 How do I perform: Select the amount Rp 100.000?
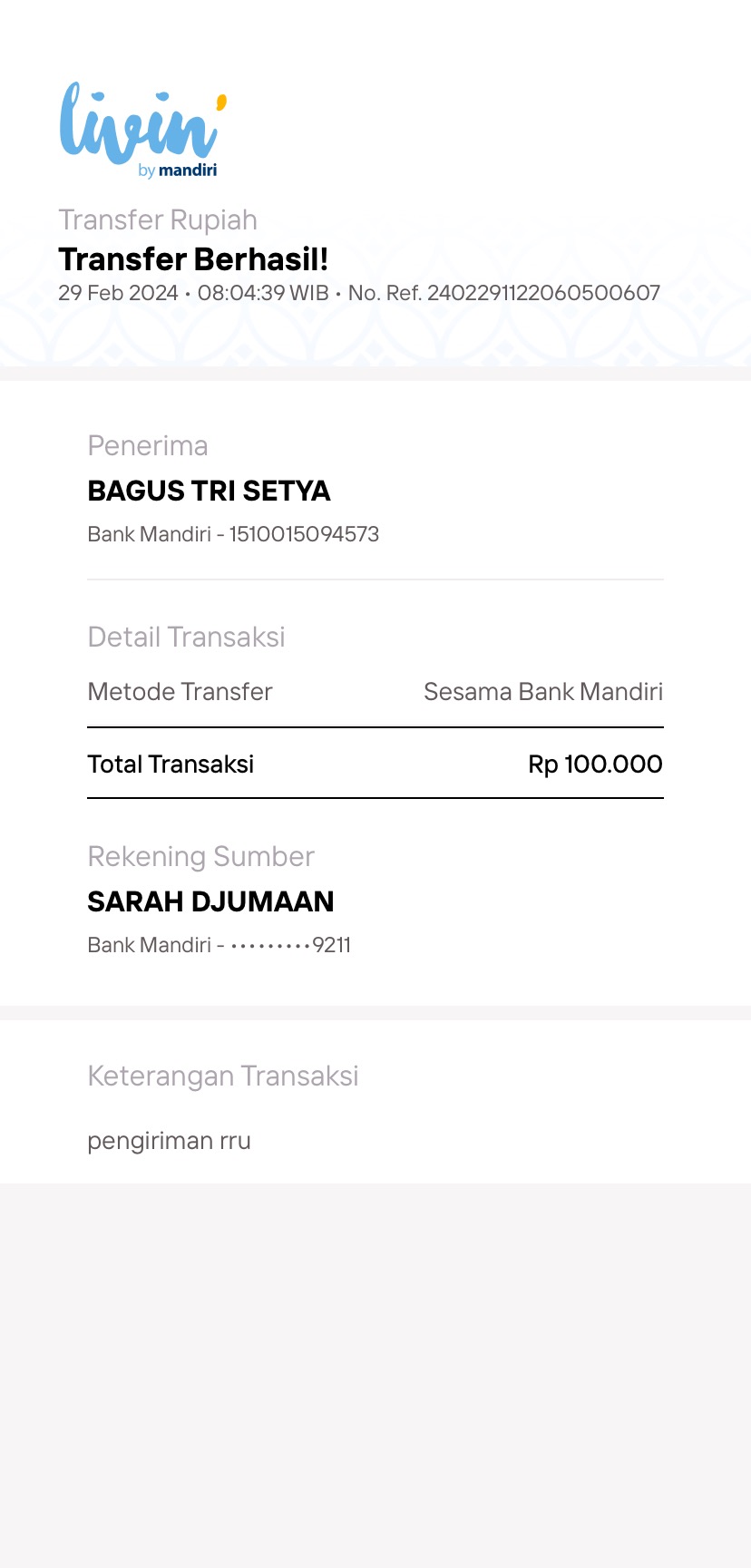tap(595, 765)
